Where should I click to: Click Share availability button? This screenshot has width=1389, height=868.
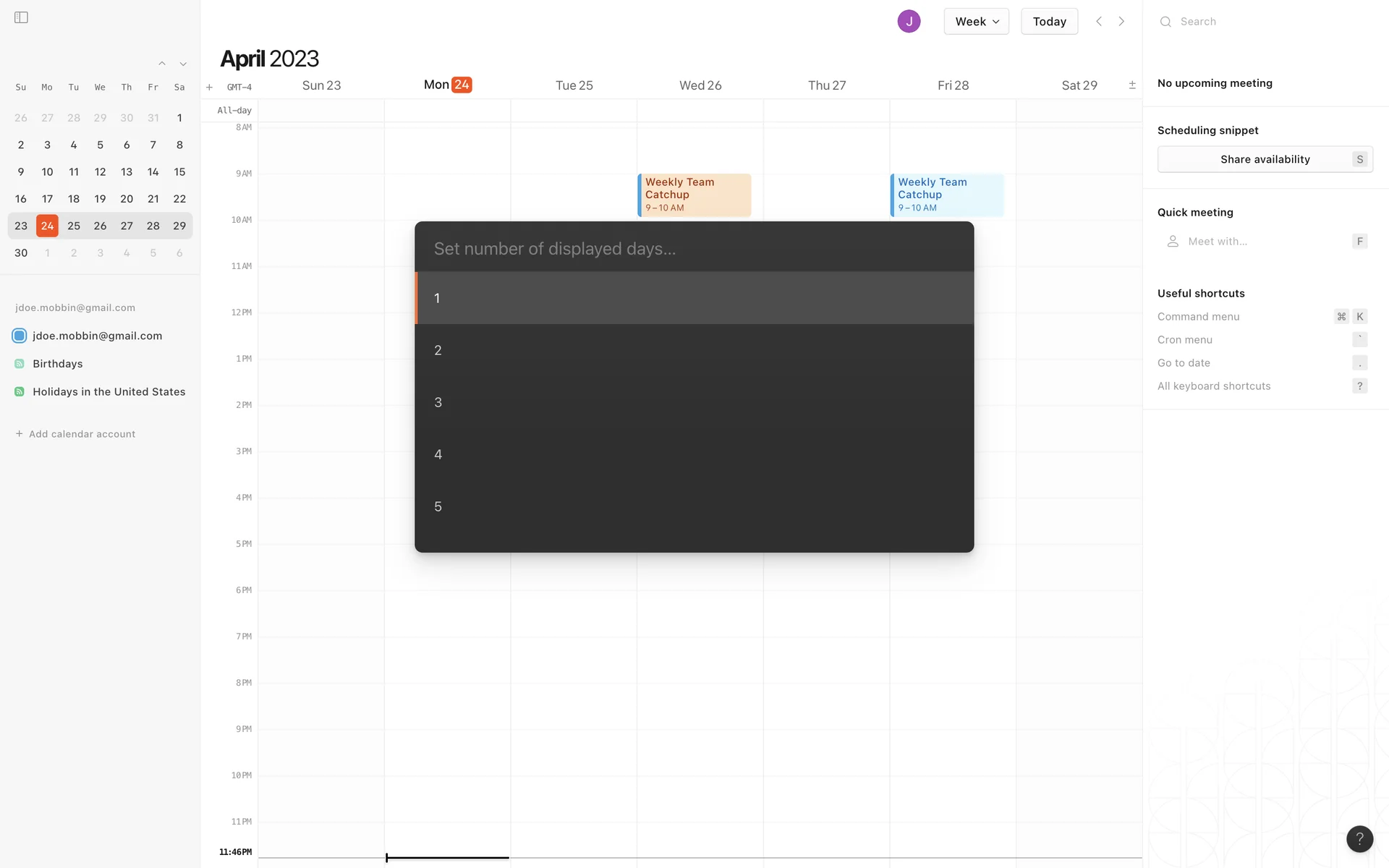(1265, 159)
